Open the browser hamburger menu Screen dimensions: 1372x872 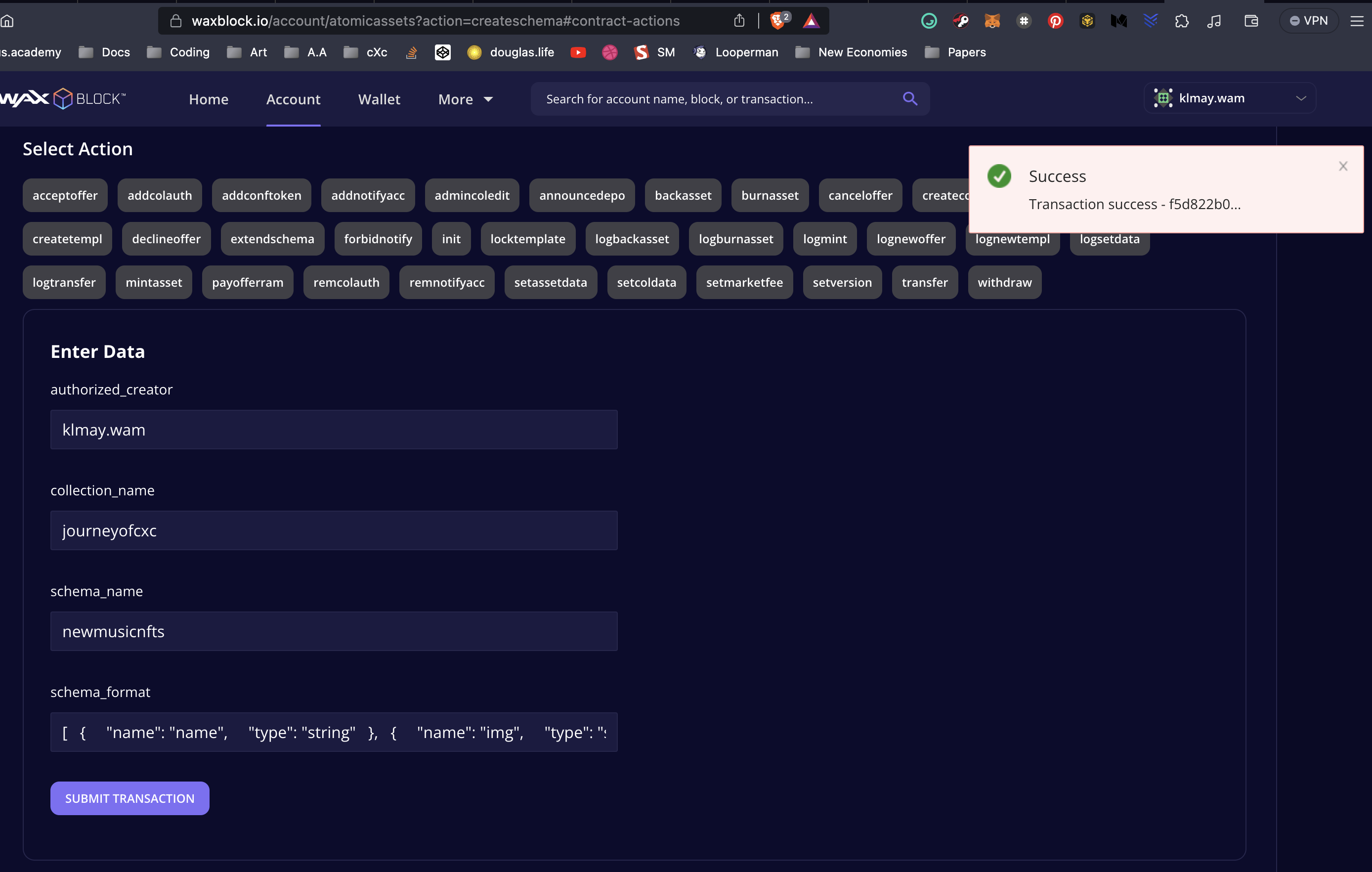pyautogui.click(x=1357, y=21)
